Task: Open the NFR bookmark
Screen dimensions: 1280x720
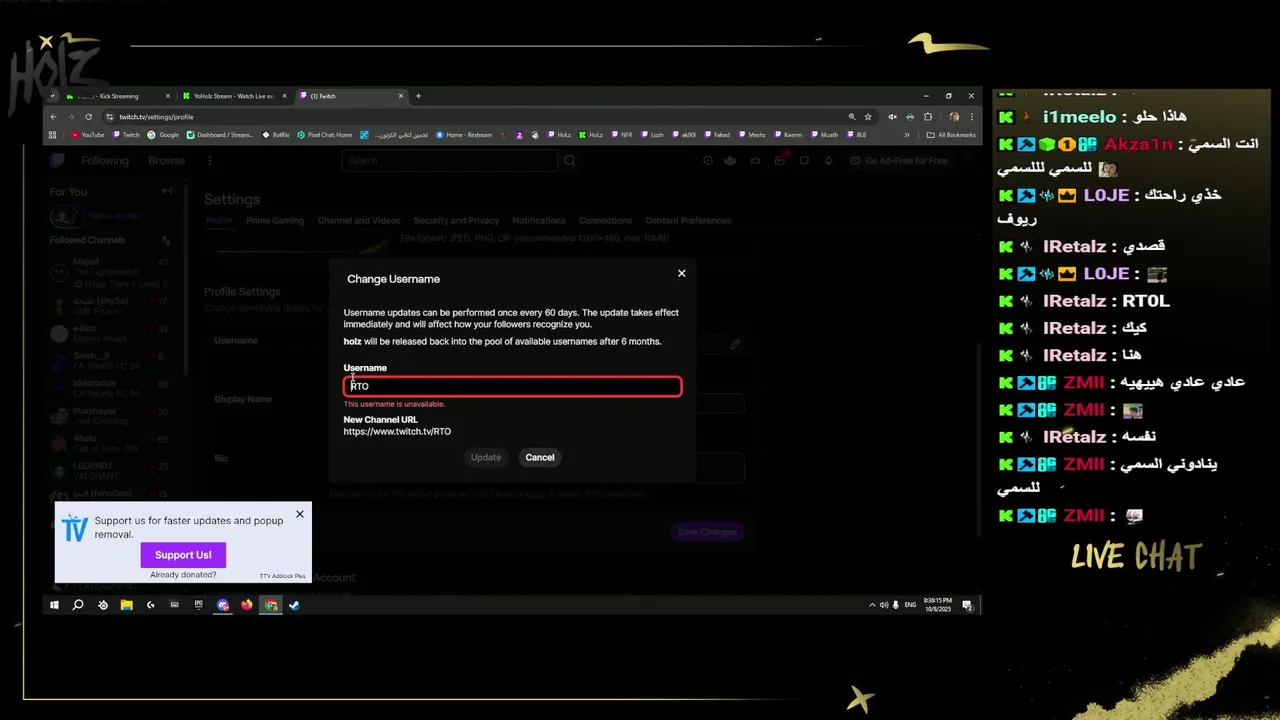Action: [x=621, y=135]
